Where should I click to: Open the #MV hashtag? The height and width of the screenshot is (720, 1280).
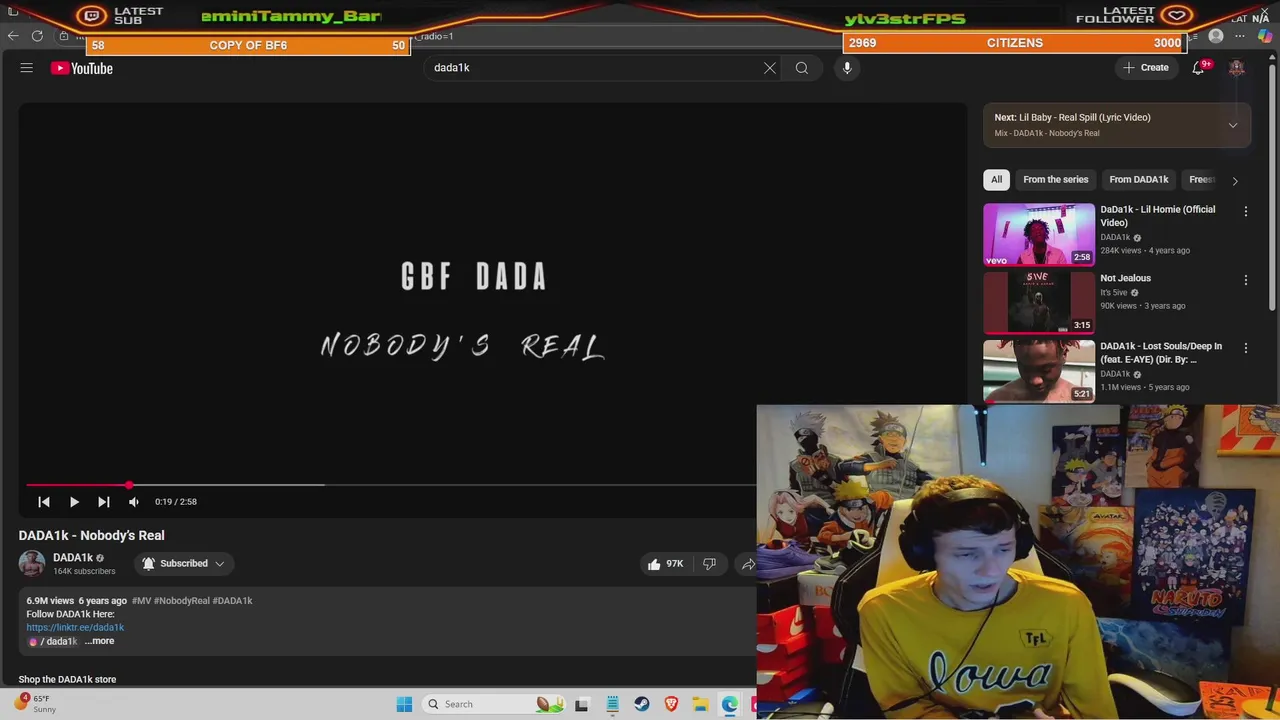[141, 601]
